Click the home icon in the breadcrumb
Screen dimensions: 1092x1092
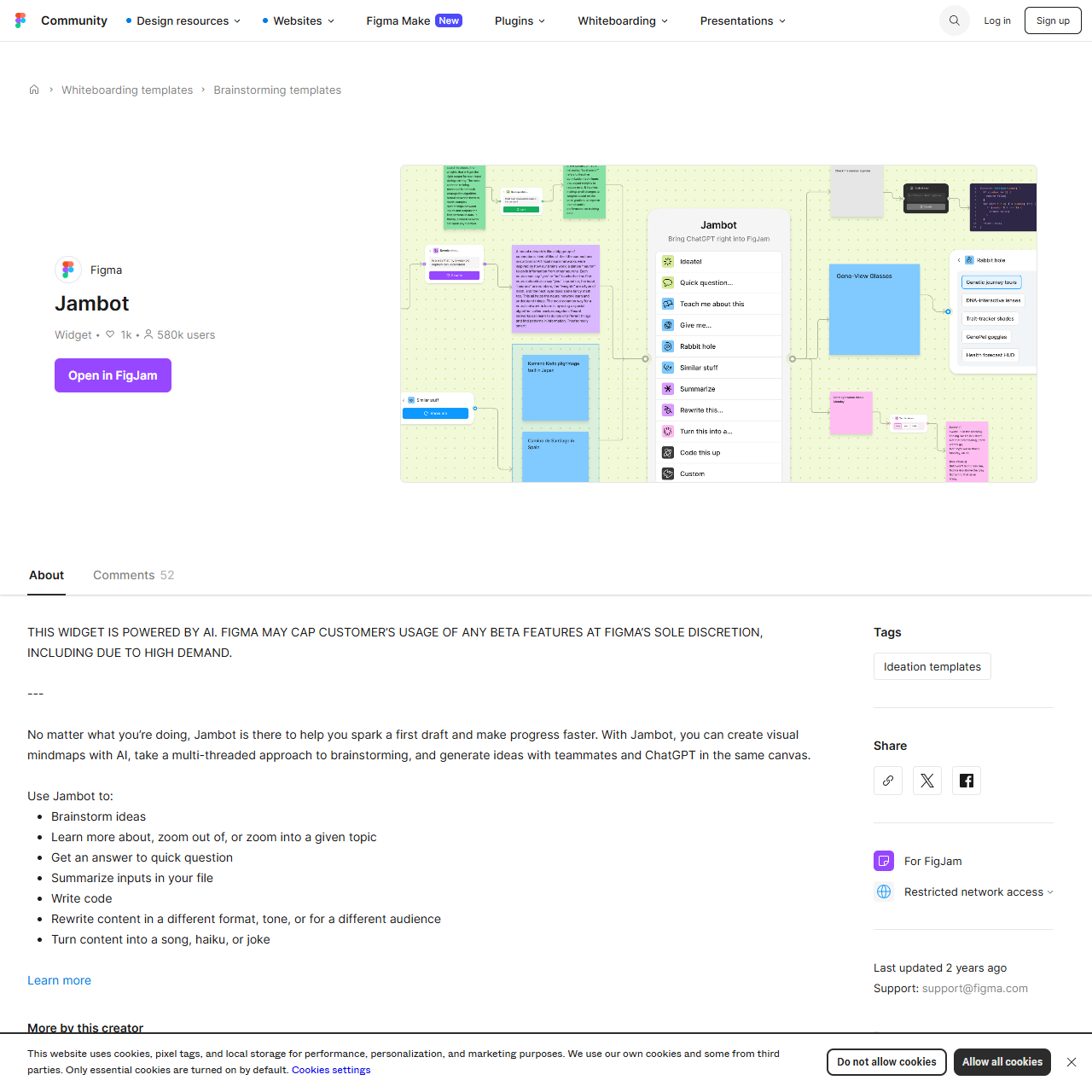pyautogui.click(x=34, y=89)
